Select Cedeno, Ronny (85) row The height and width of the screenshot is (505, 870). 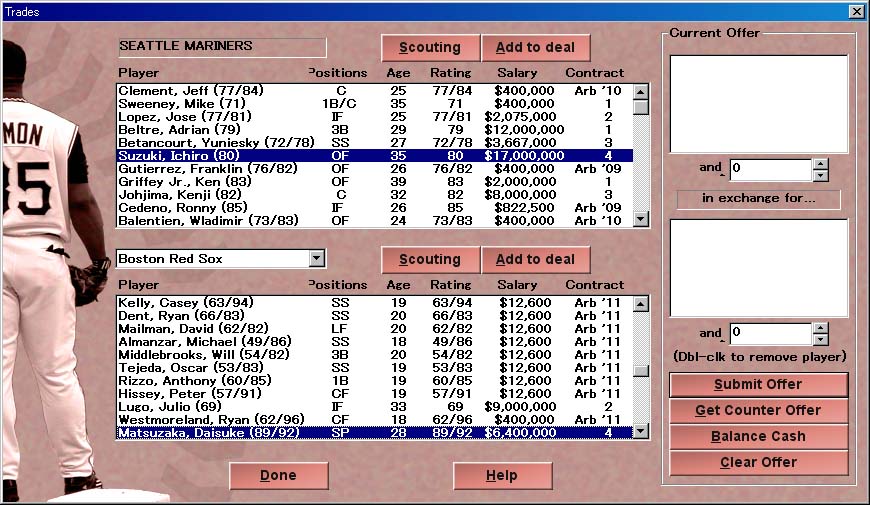375,208
